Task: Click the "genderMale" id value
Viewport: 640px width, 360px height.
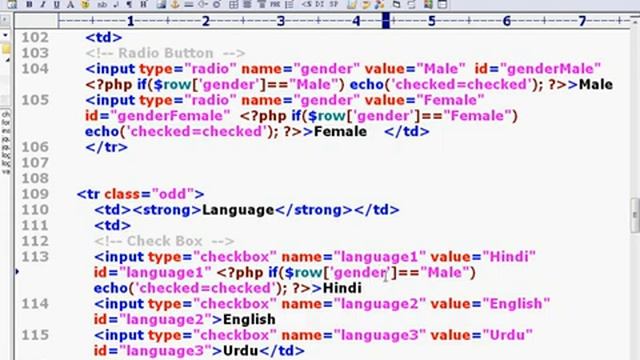Action: 550,69
